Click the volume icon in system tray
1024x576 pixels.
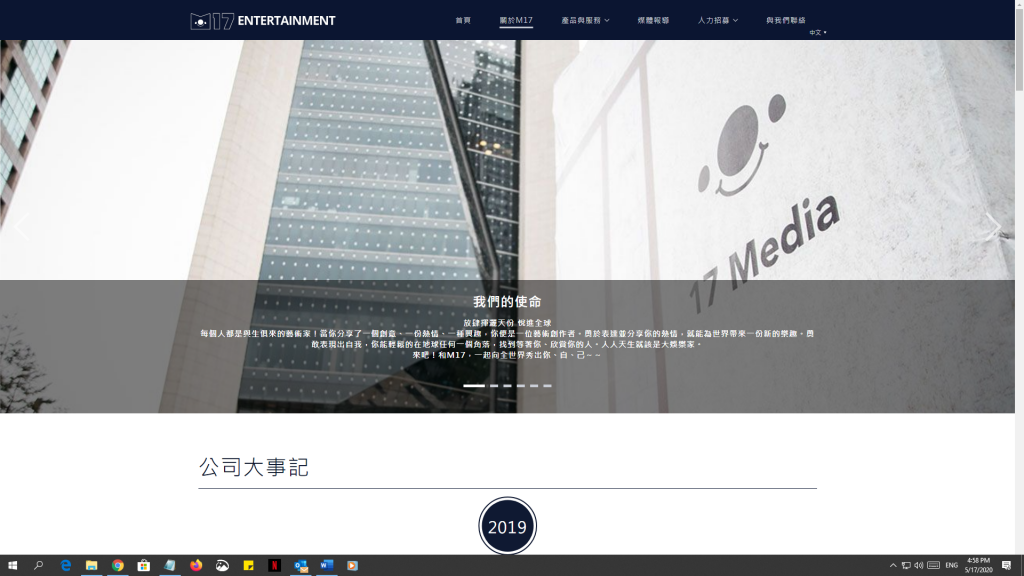[918, 565]
